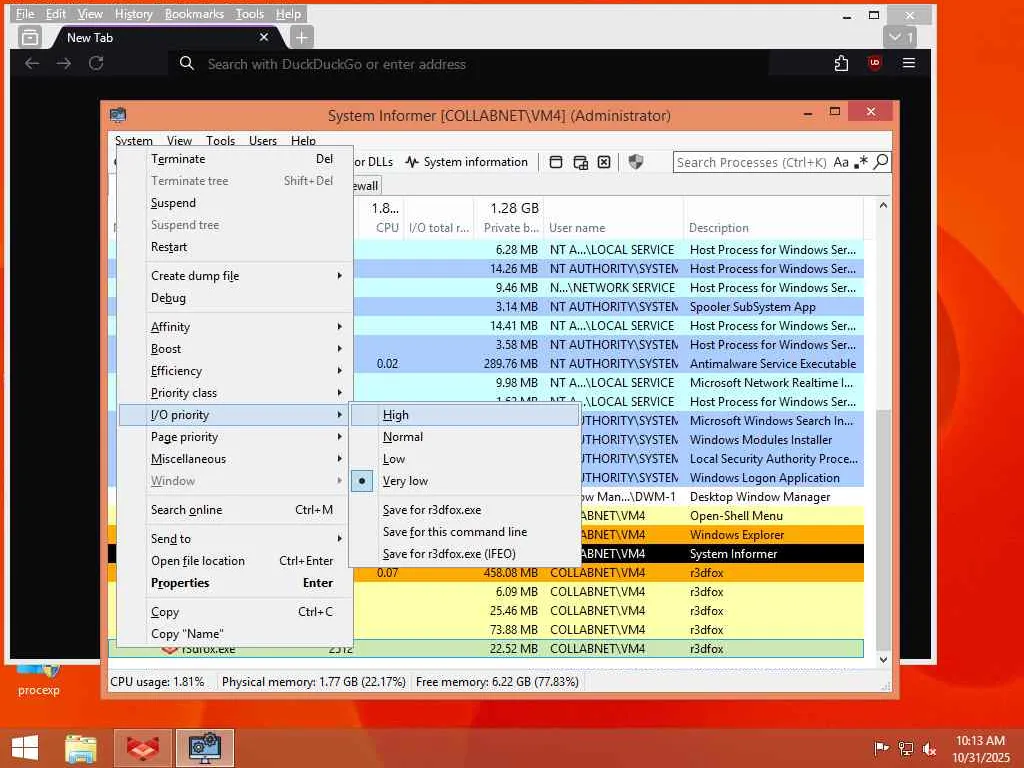Image resolution: width=1024 pixels, height=768 pixels.
Task: Sort by the Description column header
Action: click(773, 228)
